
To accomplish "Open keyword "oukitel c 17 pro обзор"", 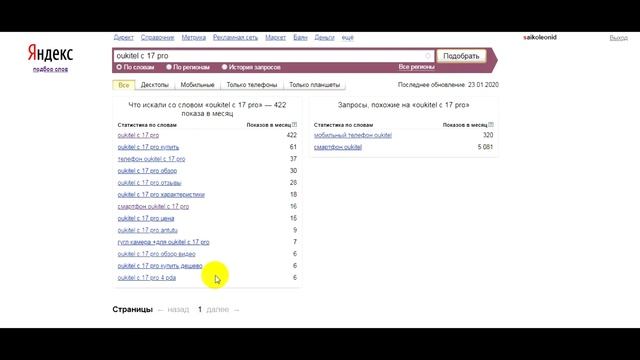I will click(x=147, y=171).
